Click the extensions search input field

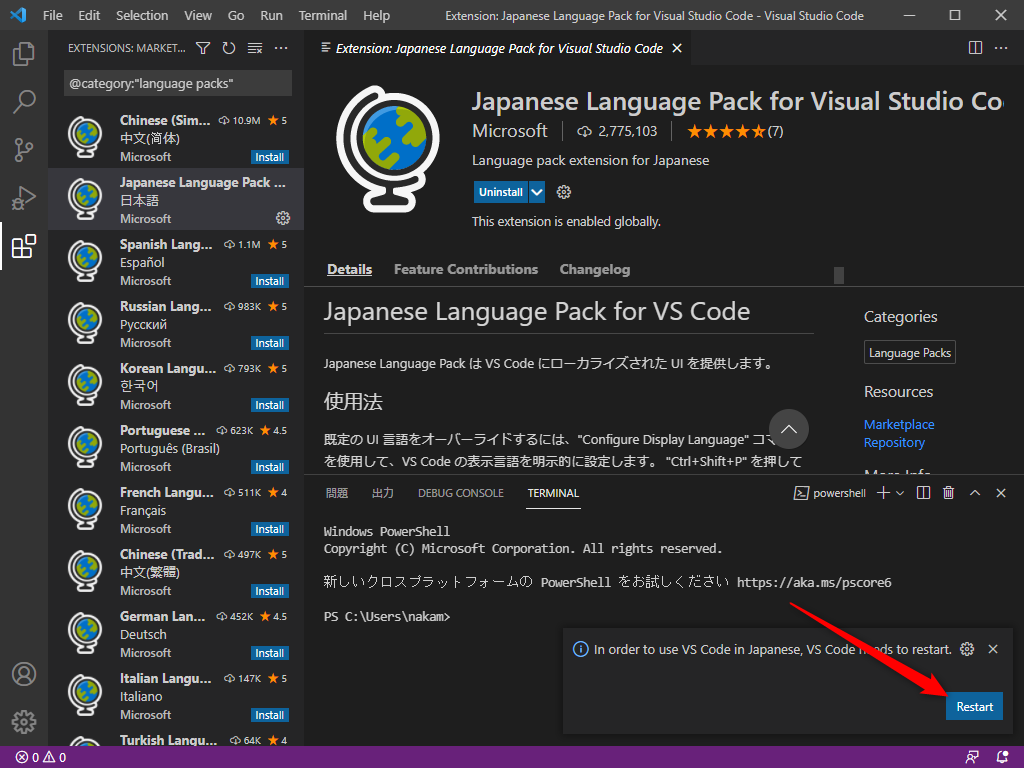click(178, 84)
